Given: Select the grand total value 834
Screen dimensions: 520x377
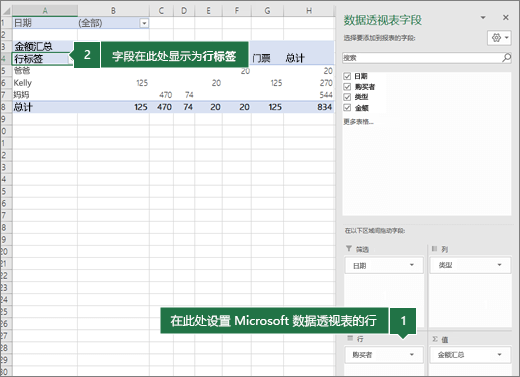Looking at the screenshot, I should [x=309, y=107].
